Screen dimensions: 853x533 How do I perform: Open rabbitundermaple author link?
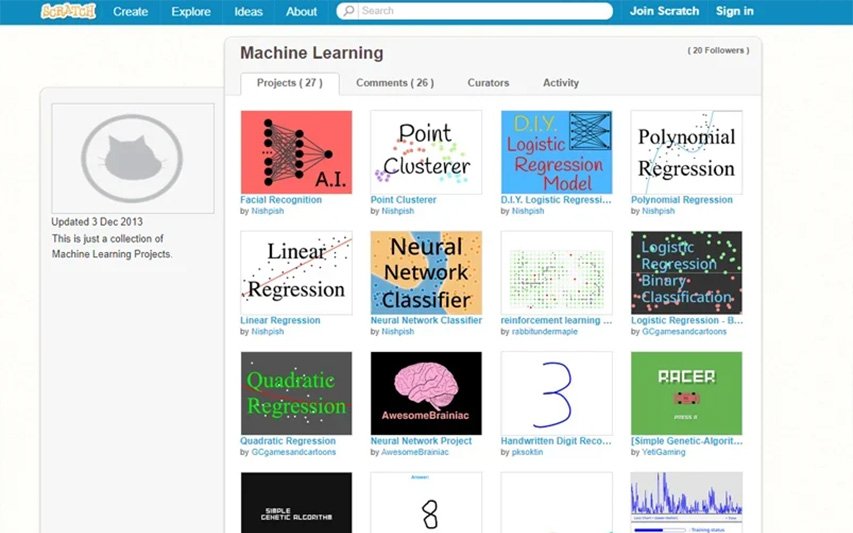(x=545, y=332)
